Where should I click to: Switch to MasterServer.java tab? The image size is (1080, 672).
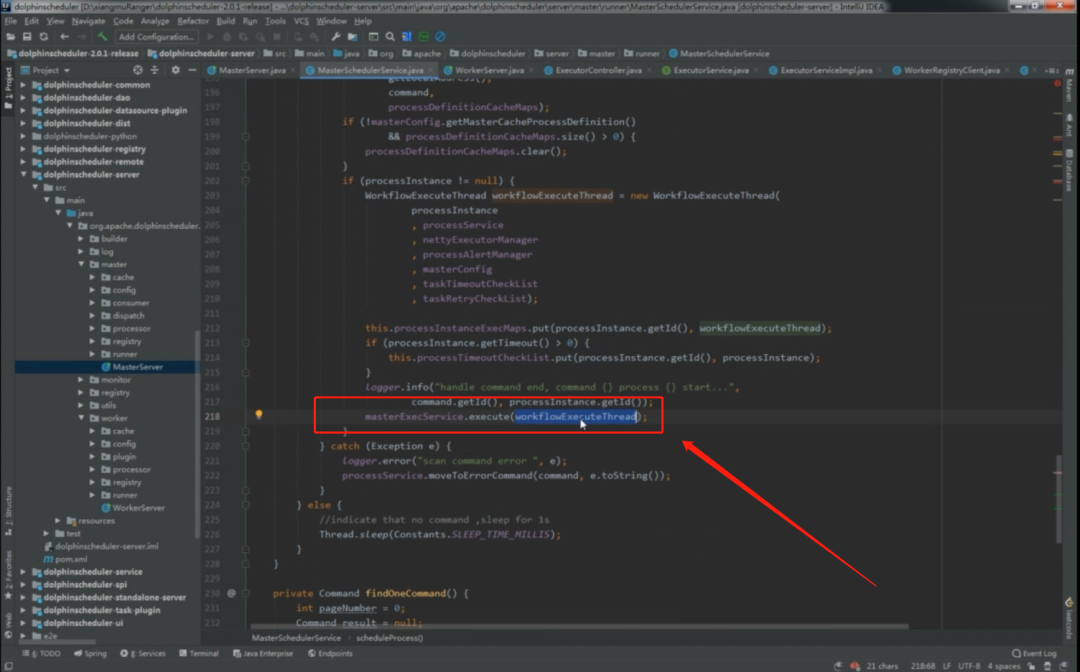[251, 70]
